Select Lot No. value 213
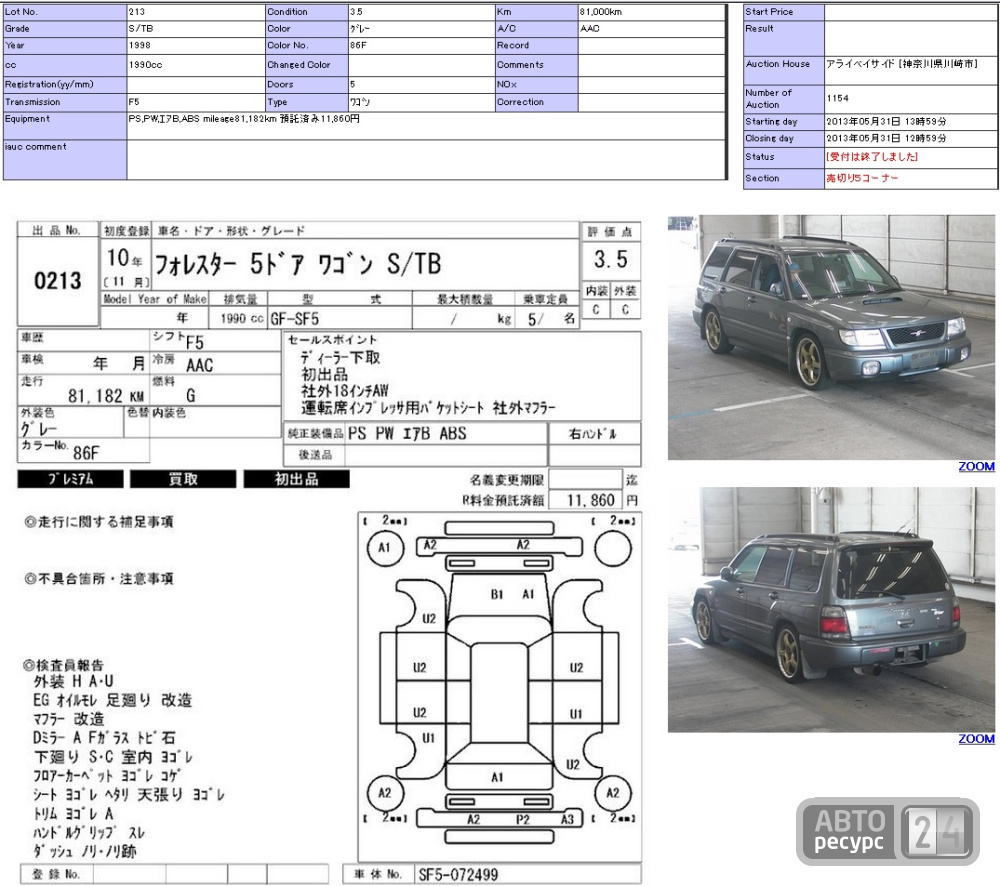The height and width of the screenshot is (886, 1000). [x=136, y=11]
